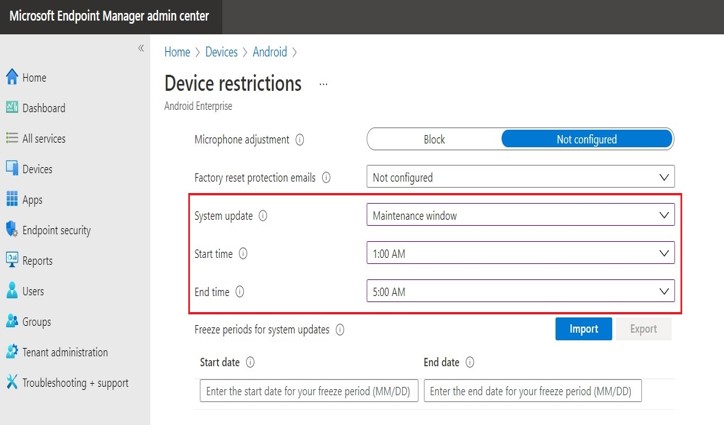Open Endpoint security shield icon
The height and width of the screenshot is (425, 724).
[x=12, y=230]
